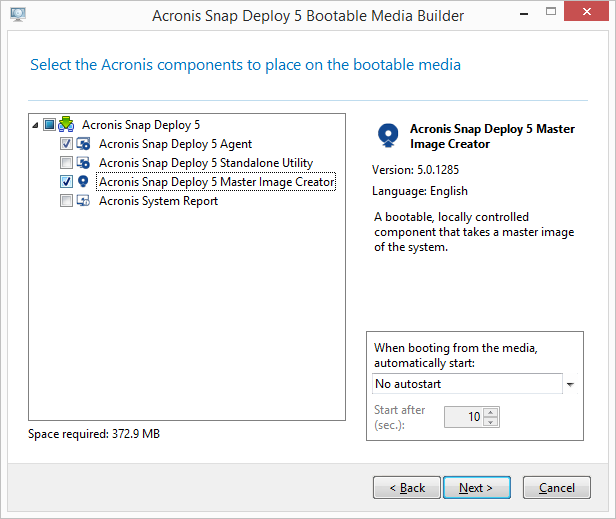Click the No autostart combo box field
616x519 pixels.
point(466,384)
